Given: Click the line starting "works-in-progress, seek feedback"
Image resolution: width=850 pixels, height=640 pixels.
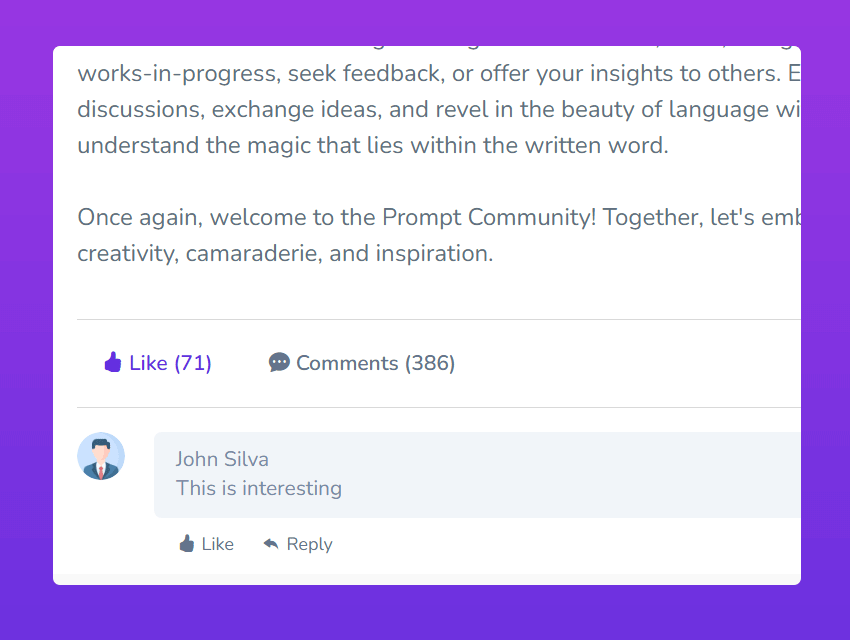Looking at the screenshot, I should pyautogui.click(x=430, y=75).
